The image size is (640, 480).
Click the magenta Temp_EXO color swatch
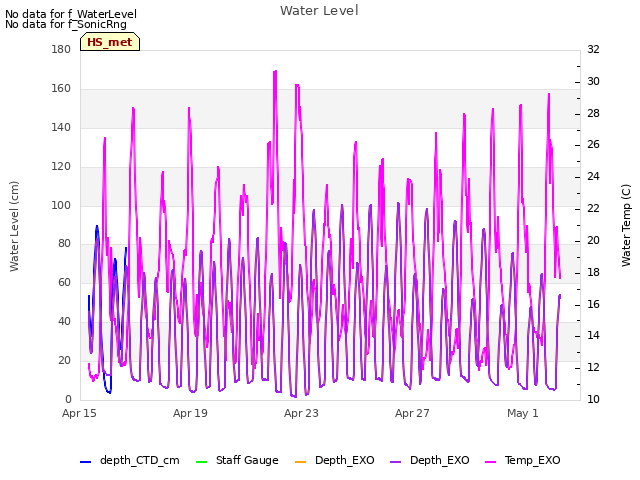pos(490,462)
